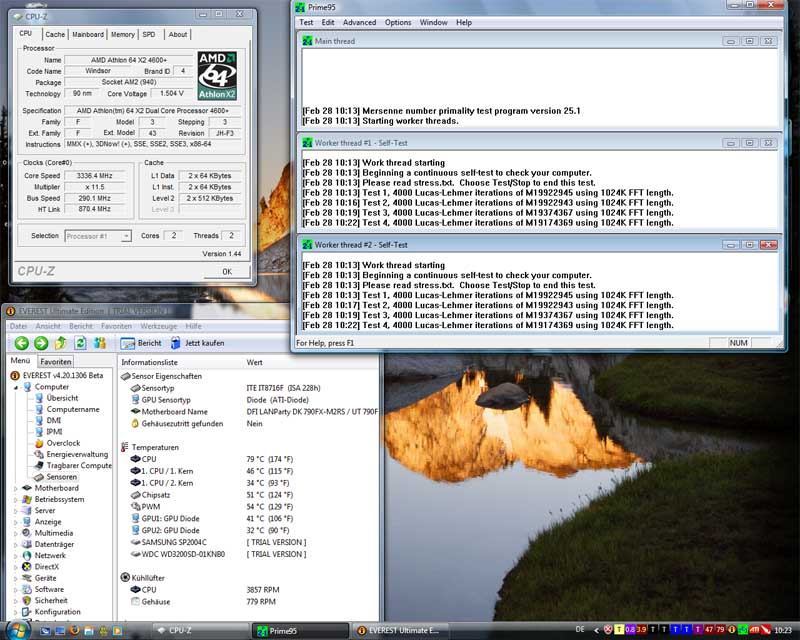The height and width of the screenshot is (640, 800).
Task: Click the green Back arrow in EVEREST toolbar
Action: (x=21, y=343)
